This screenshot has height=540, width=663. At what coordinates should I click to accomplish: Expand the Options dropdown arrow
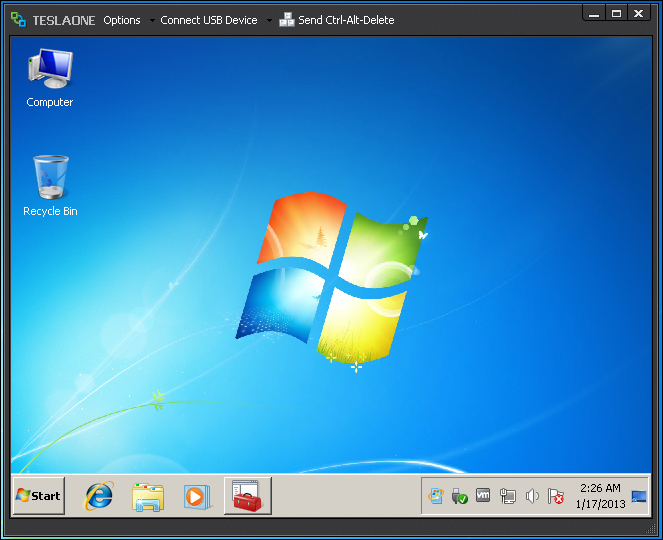[x=152, y=20]
